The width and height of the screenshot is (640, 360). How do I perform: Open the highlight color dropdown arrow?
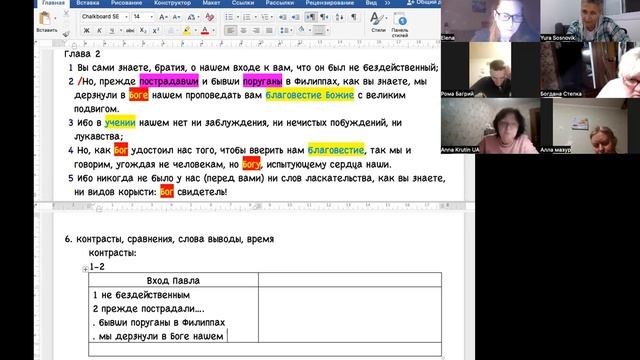click(x=196, y=31)
